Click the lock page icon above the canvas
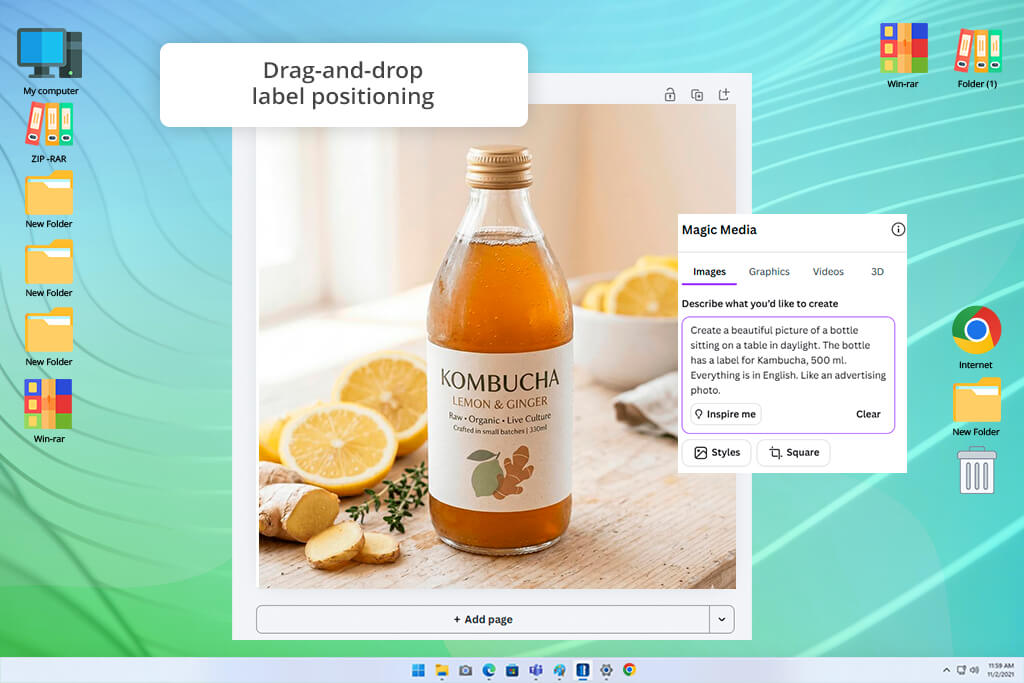1024x683 pixels. (x=670, y=95)
